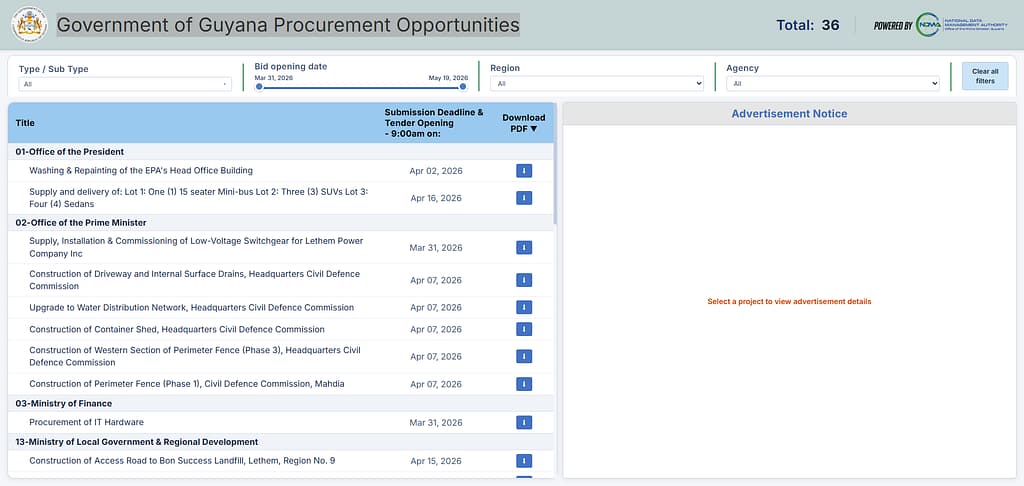Open the Type / Sub Type dropdown
Screen dimensions: 1024x486
click(x=125, y=84)
